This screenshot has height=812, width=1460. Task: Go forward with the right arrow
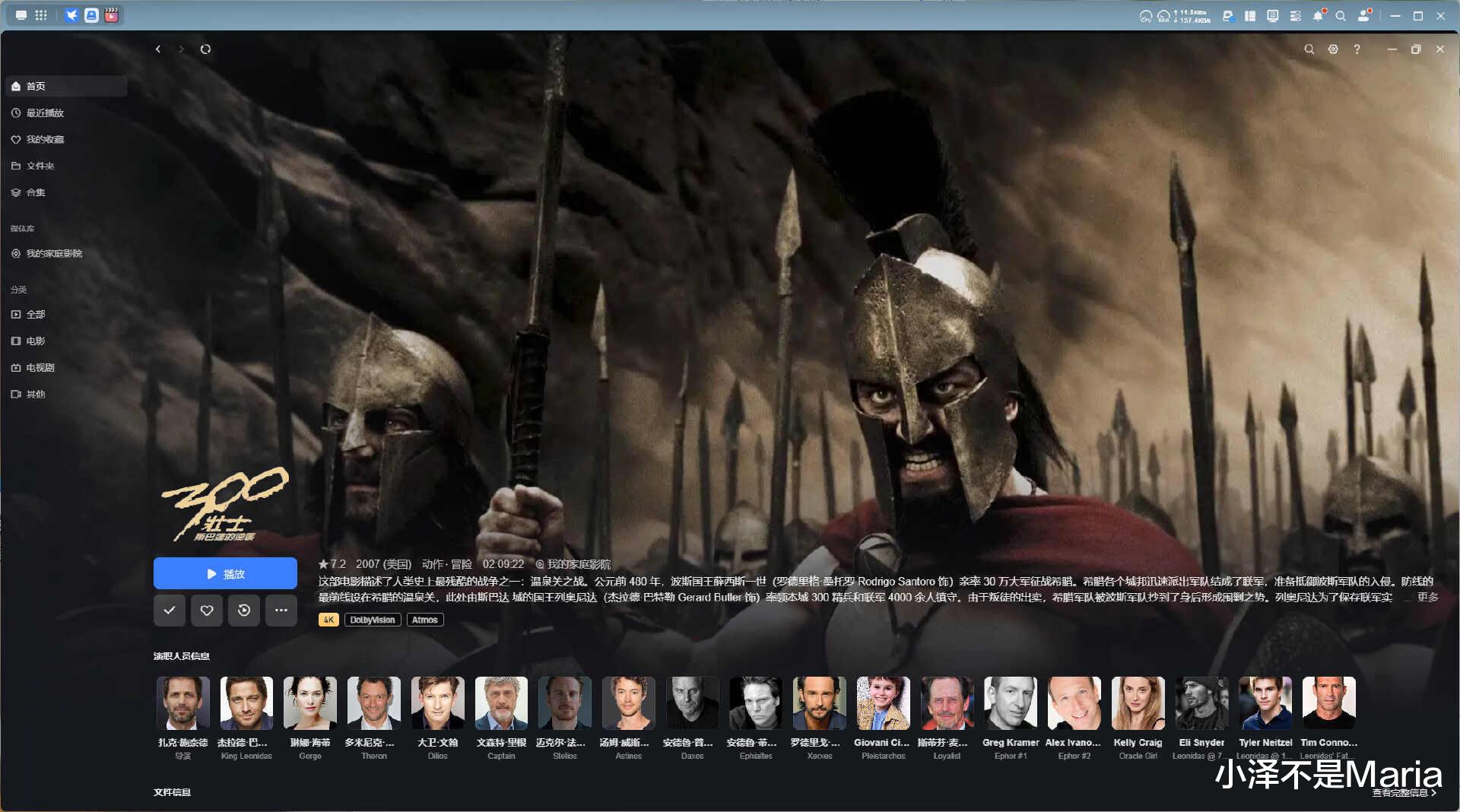(181, 49)
